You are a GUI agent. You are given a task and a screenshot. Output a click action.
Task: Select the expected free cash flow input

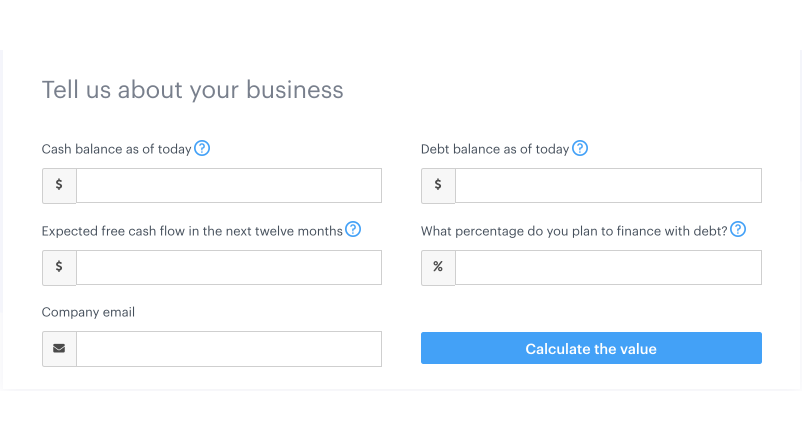[x=229, y=267]
